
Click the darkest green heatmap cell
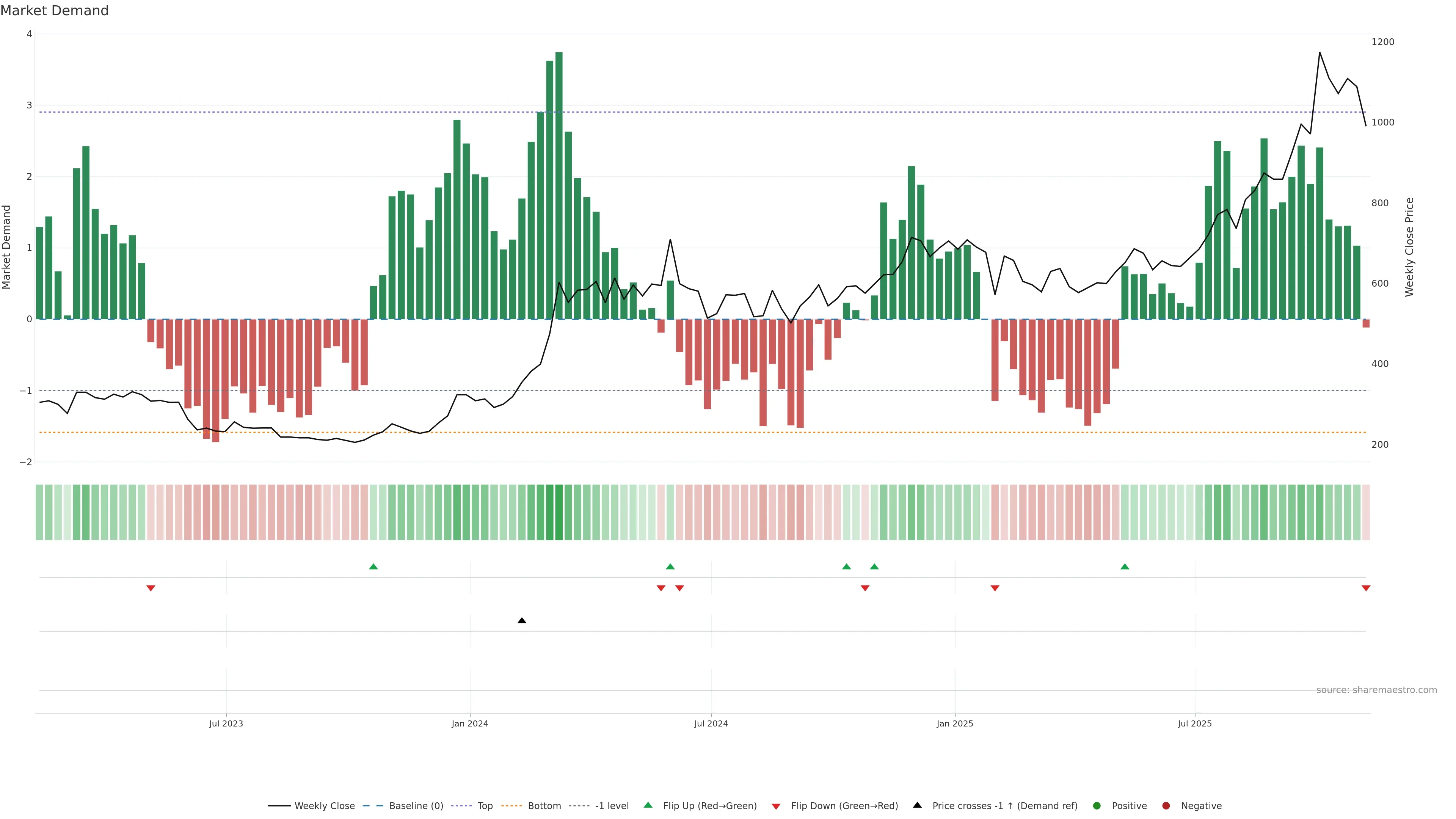[559, 512]
